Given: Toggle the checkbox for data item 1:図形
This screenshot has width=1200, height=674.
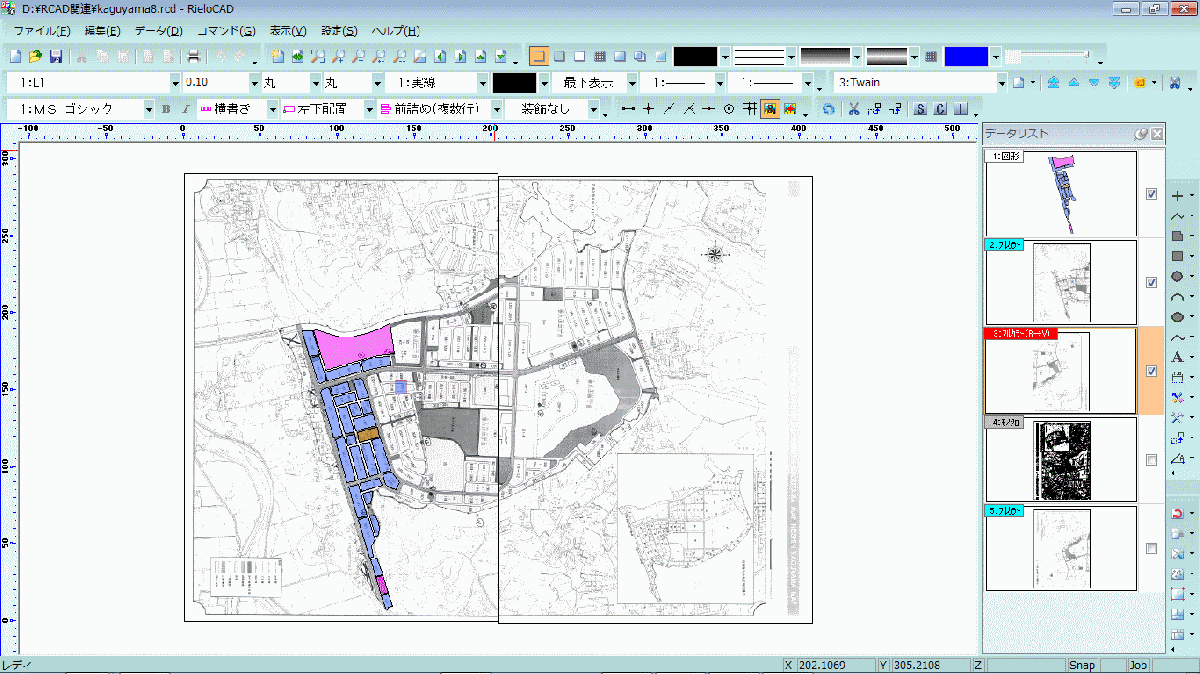Looking at the screenshot, I should click(x=1151, y=194).
